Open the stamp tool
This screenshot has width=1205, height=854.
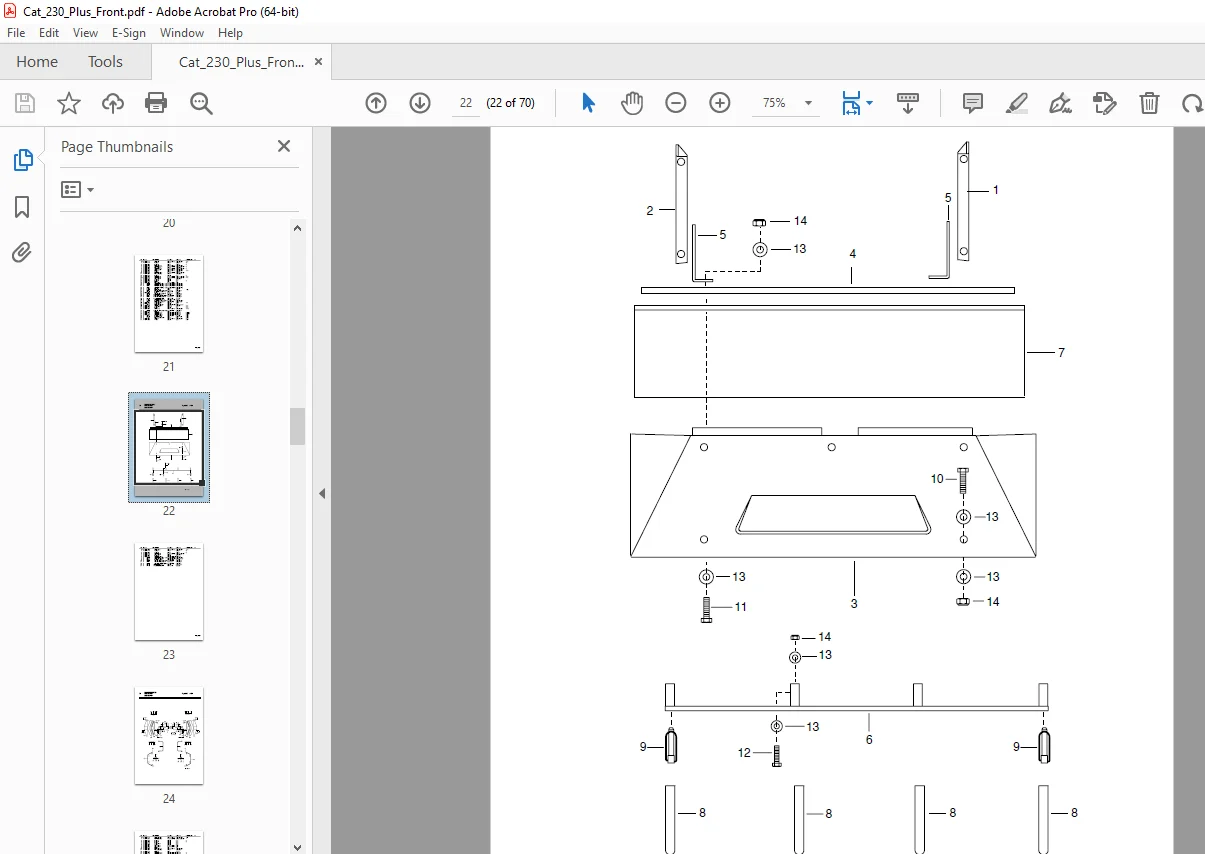1105,103
